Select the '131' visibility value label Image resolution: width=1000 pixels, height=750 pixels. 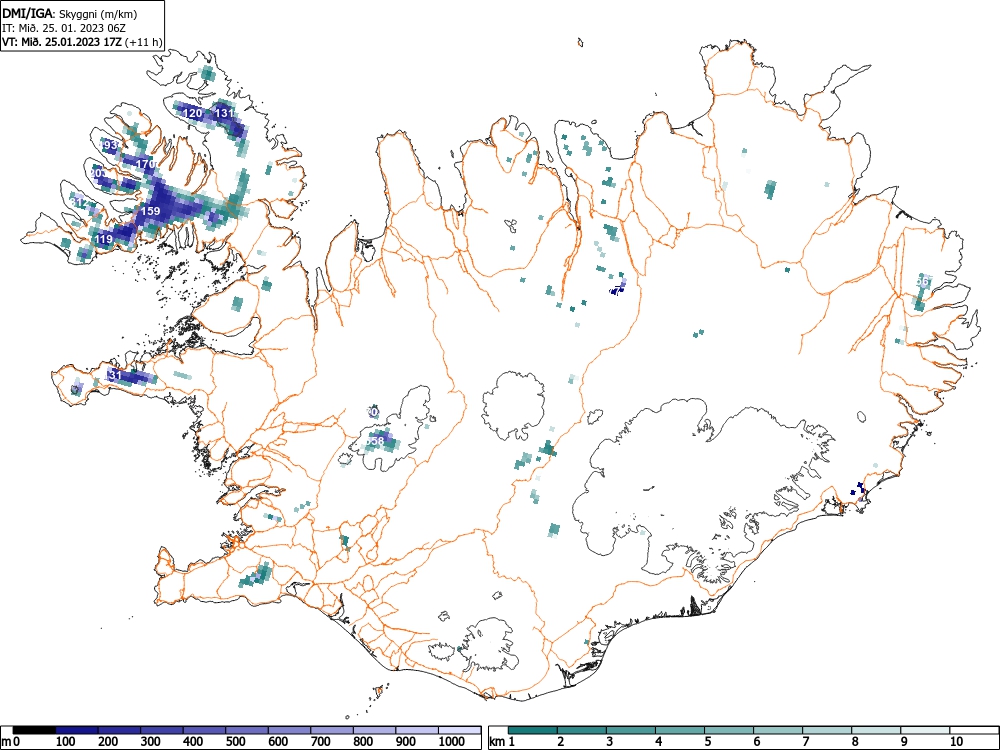224,113
